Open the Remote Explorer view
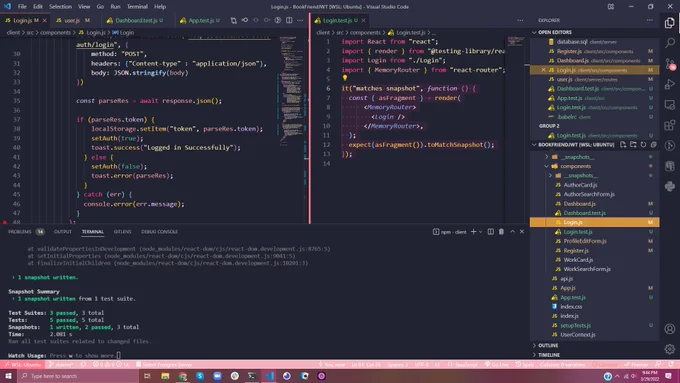This screenshot has width=680, height=383. (670, 105)
